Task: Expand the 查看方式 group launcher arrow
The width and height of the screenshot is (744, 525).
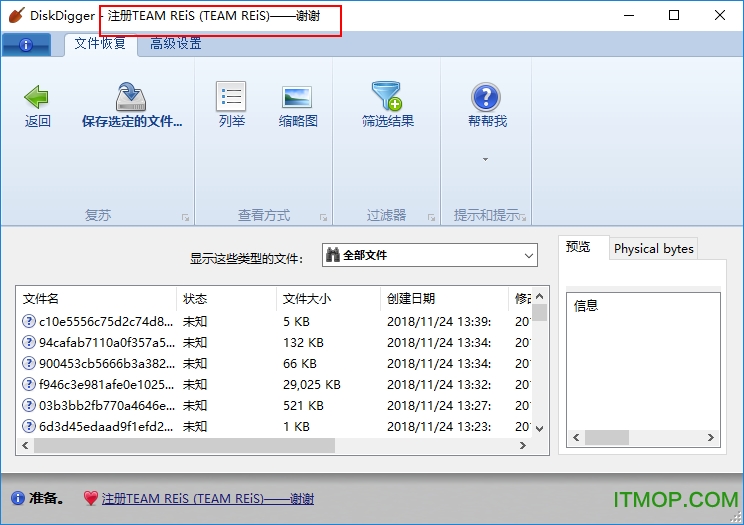Action: (x=323, y=217)
